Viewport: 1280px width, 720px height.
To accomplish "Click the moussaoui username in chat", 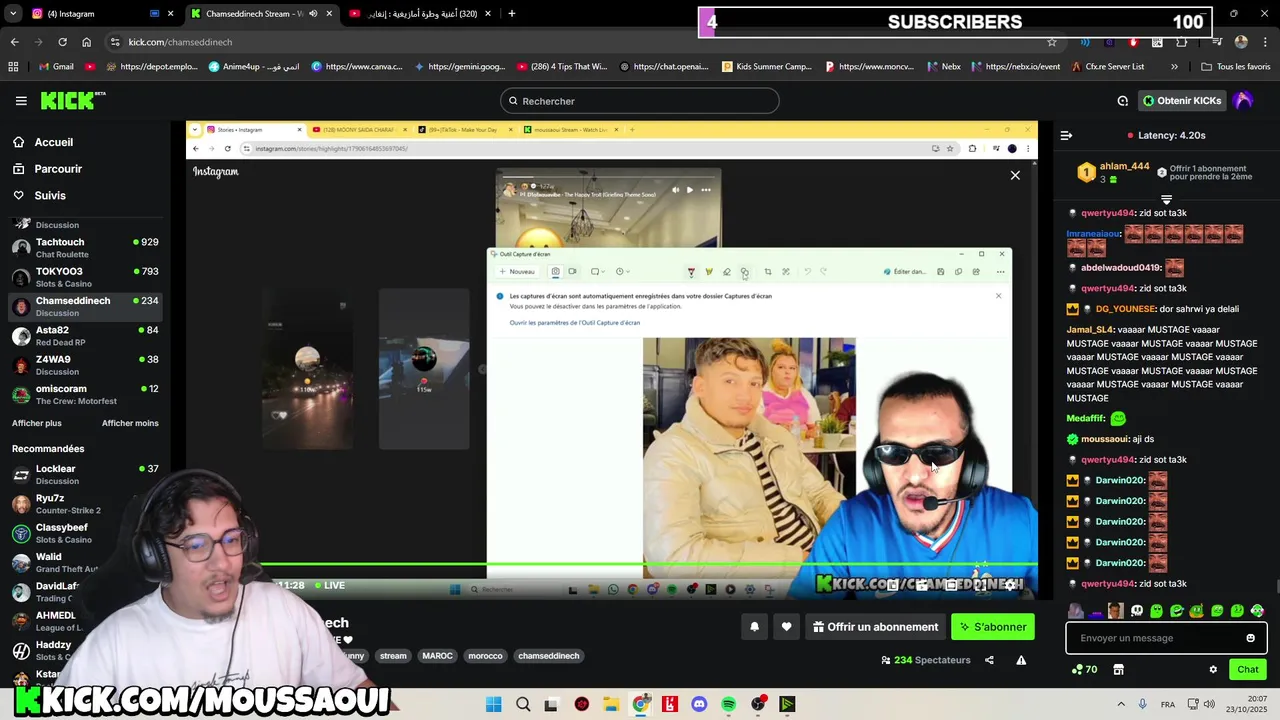I will pyautogui.click(x=1105, y=439).
